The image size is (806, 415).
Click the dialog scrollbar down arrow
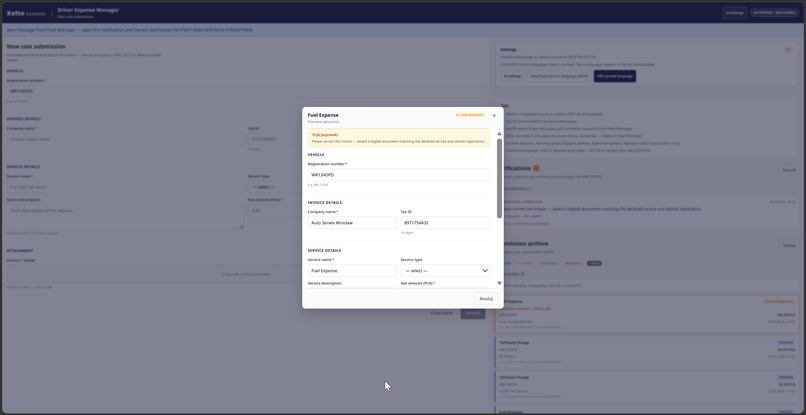pos(500,283)
